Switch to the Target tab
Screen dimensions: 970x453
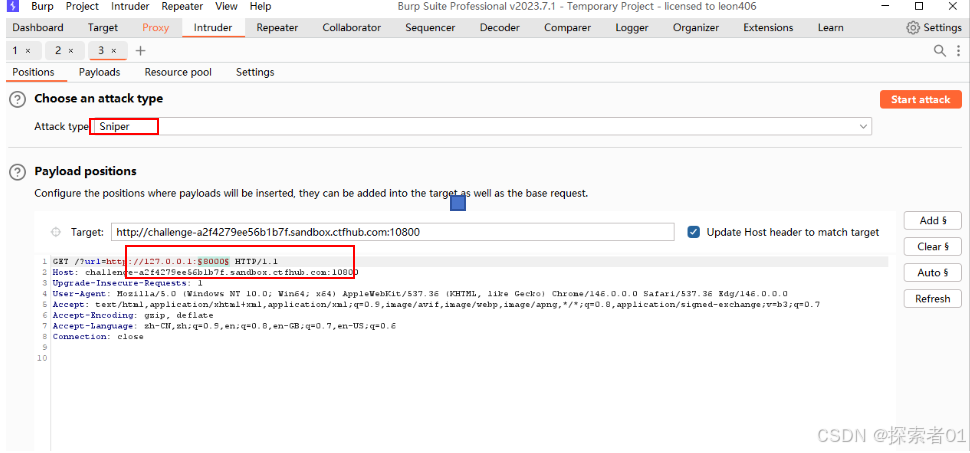[103, 28]
